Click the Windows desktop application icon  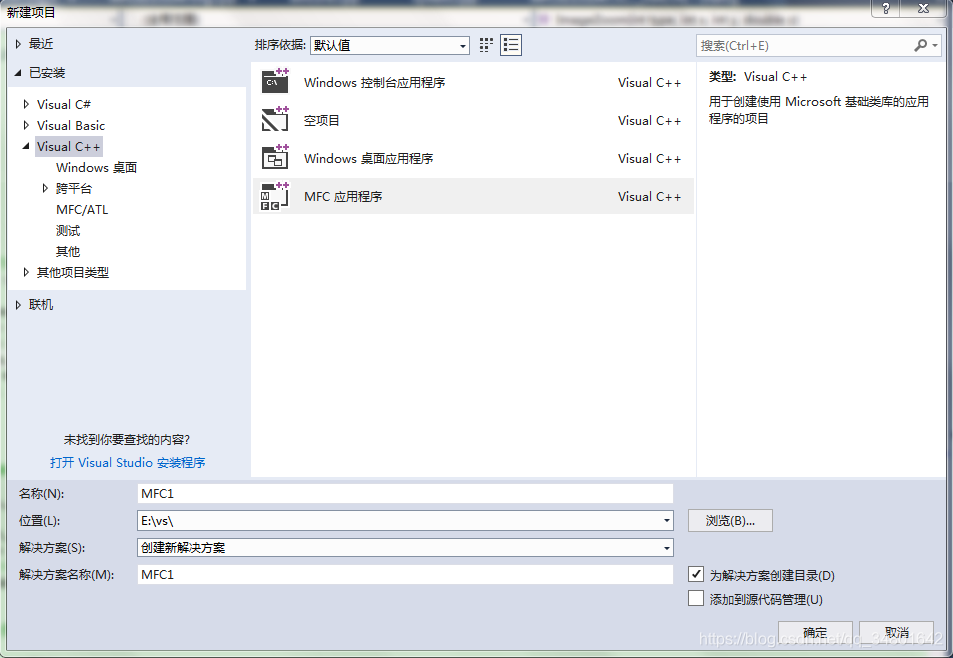(x=275, y=157)
